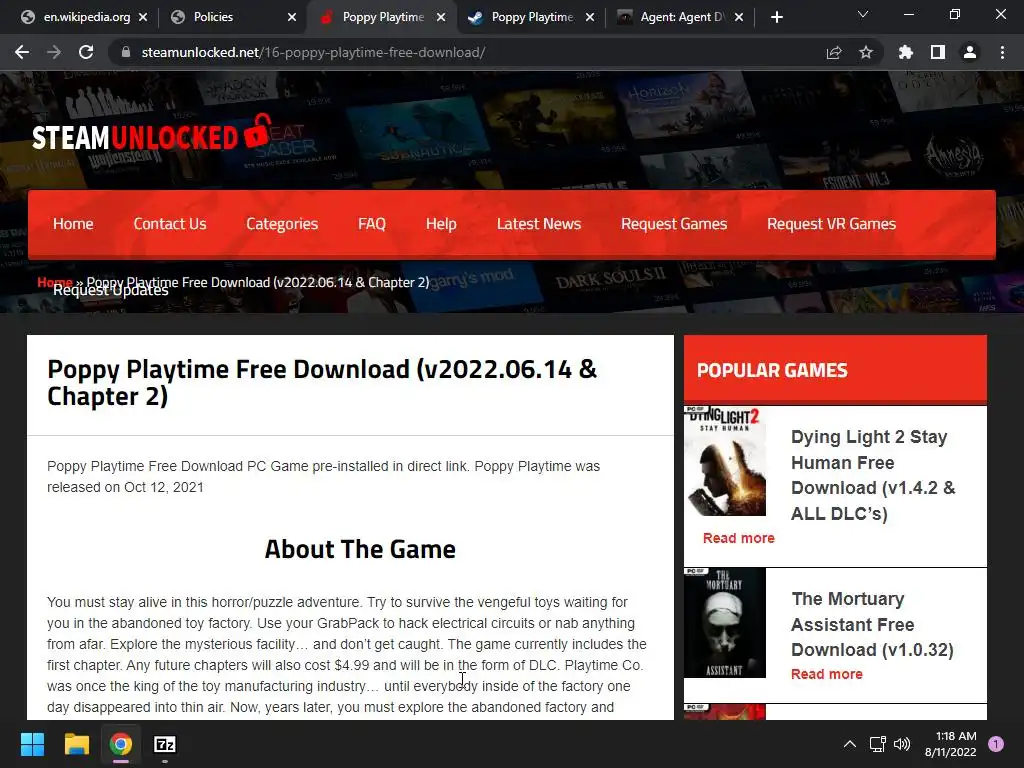Screen dimensions: 1024x768
Task: Open The Mortuary Assistant Free Download link
Action: [x=872, y=624]
